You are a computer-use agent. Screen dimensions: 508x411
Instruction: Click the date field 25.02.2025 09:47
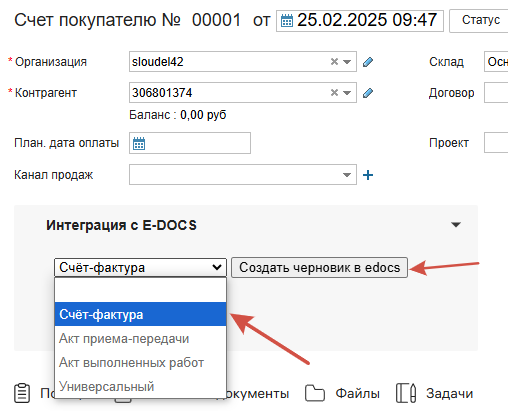tap(360, 21)
